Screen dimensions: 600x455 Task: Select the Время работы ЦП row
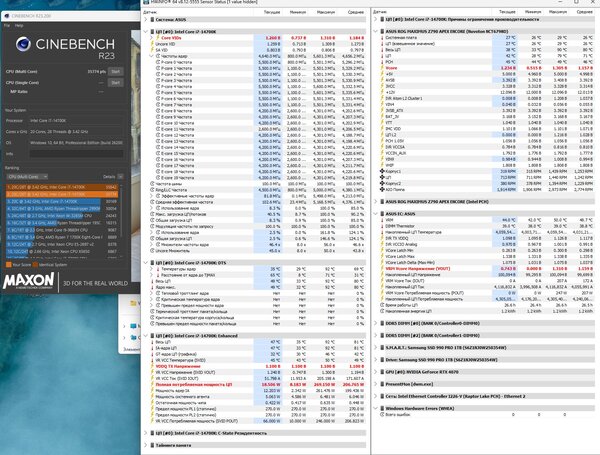point(486,305)
